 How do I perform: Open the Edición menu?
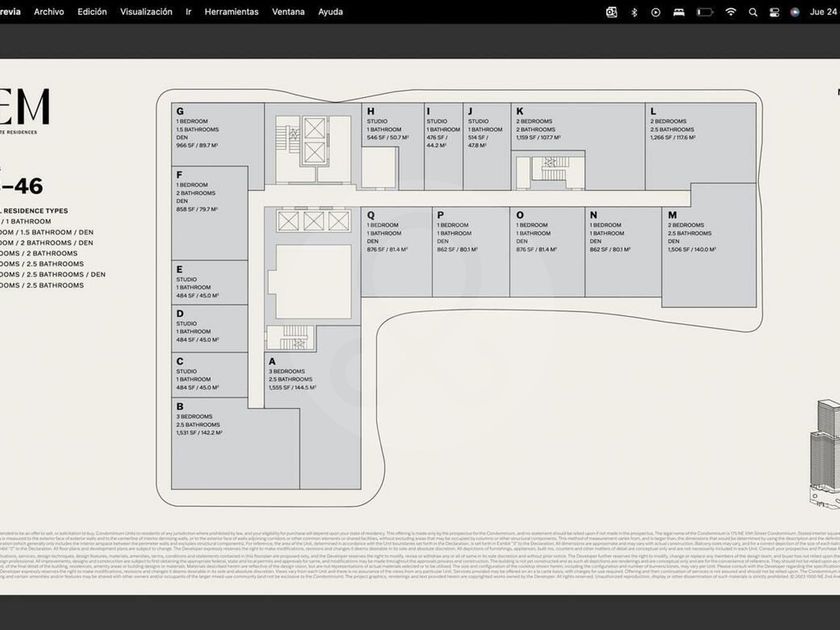click(92, 12)
